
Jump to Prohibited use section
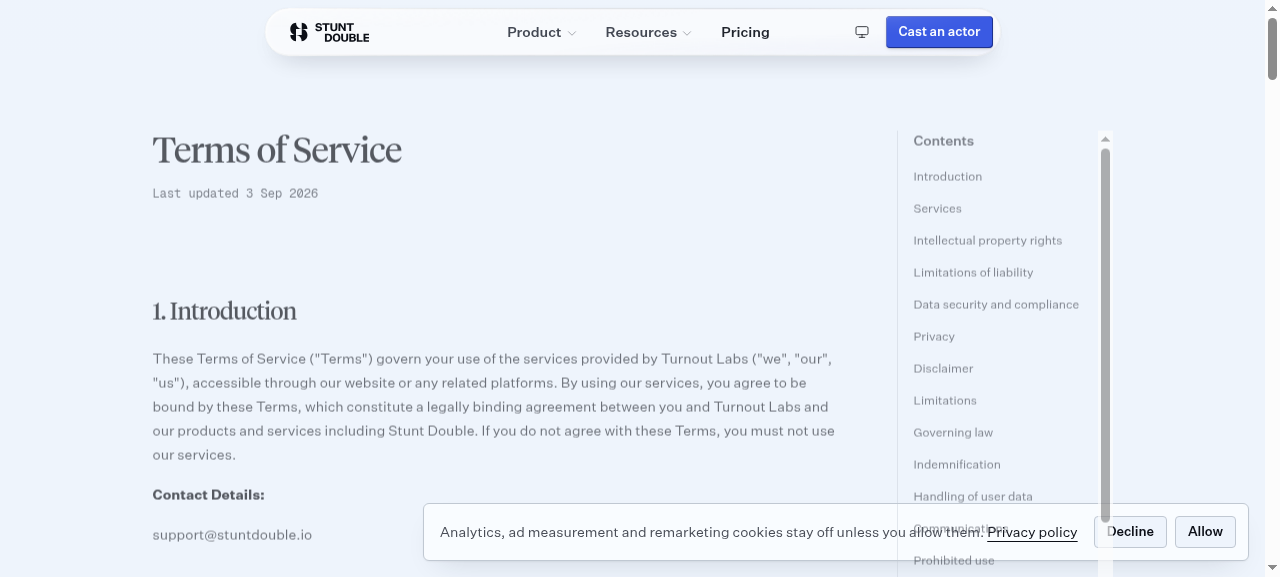pos(954,561)
